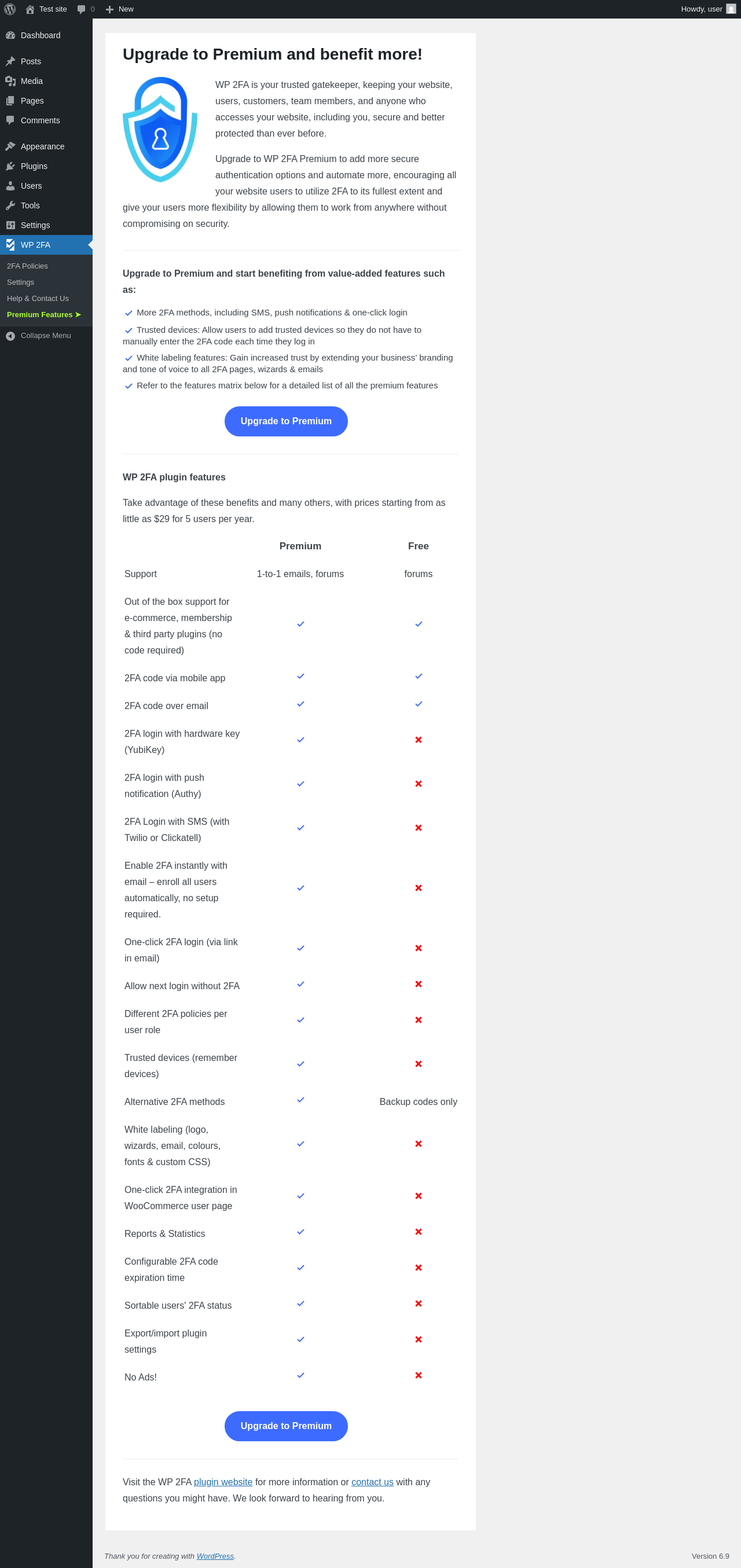
Task: Click the top Upgrade to Premium button
Action: coord(286,421)
